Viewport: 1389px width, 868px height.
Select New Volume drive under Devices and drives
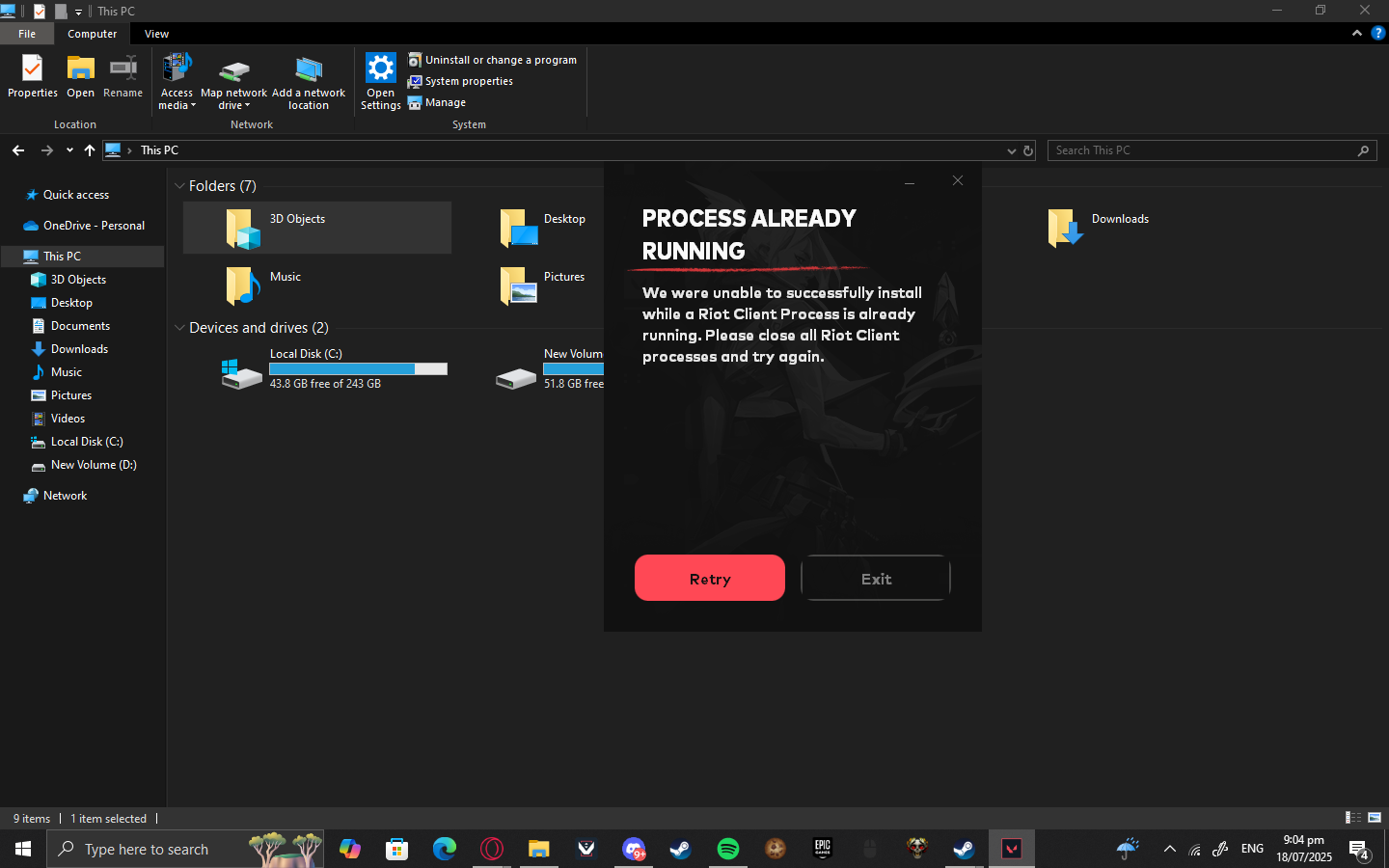pyautogui.click(x=550, y=368)
